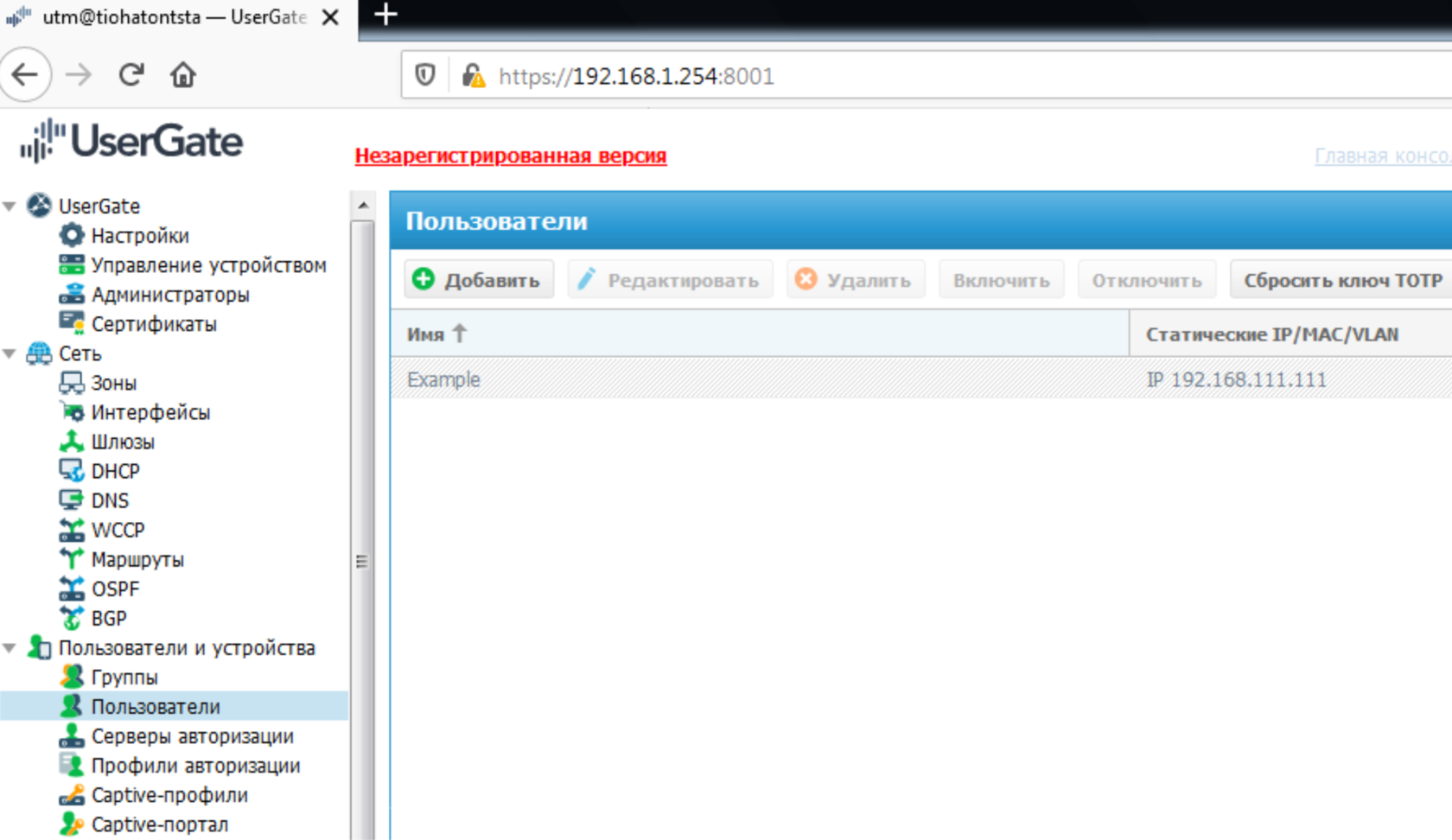Screen dimensions: 1452x840
Task: Click Статические IP/MAC/VLAN column header
Action: point(1290,334)
